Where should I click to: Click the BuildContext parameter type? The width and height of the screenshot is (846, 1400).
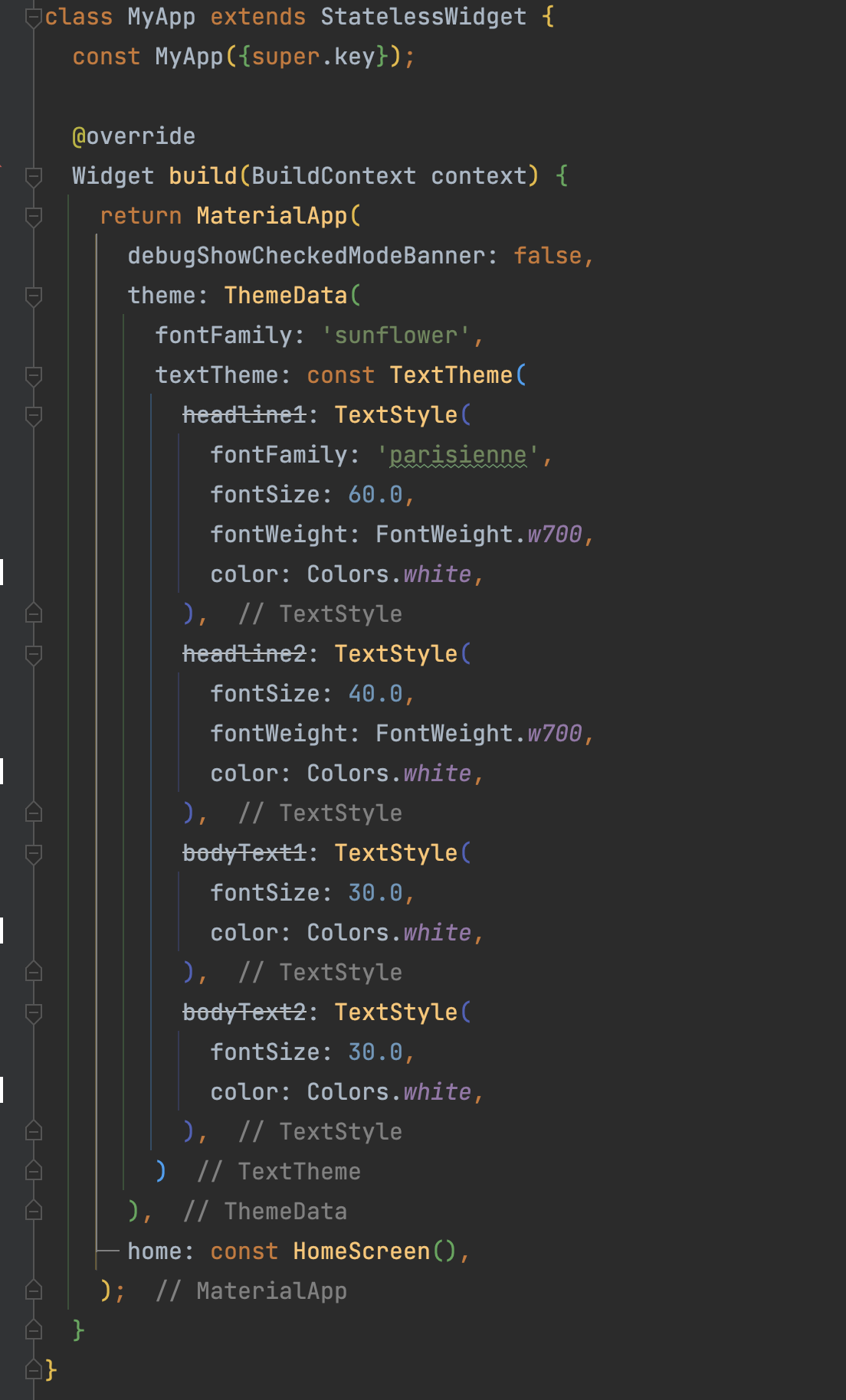(x=334, y=176)
